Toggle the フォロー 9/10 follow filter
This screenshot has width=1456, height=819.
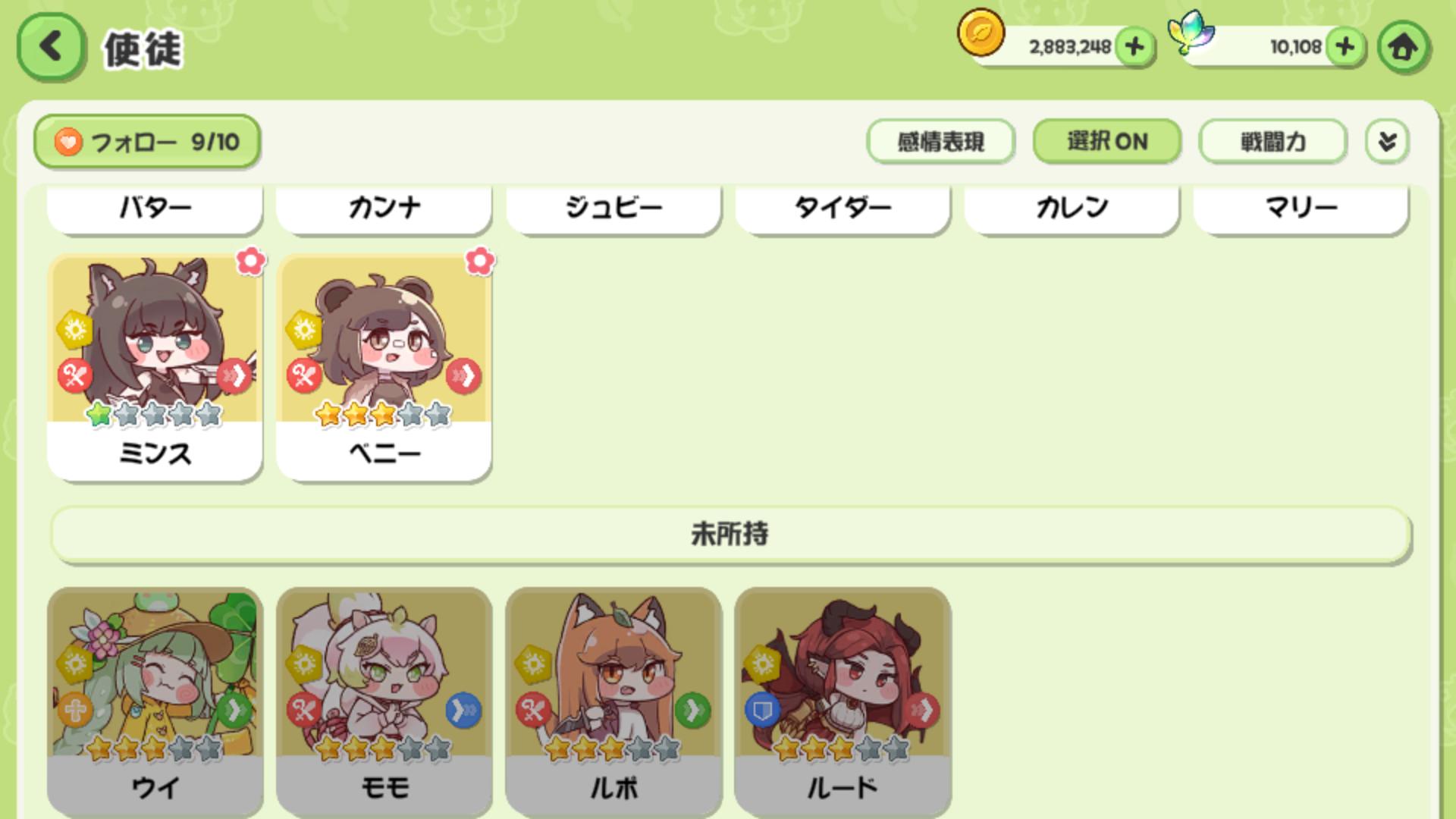click(147, 142)
